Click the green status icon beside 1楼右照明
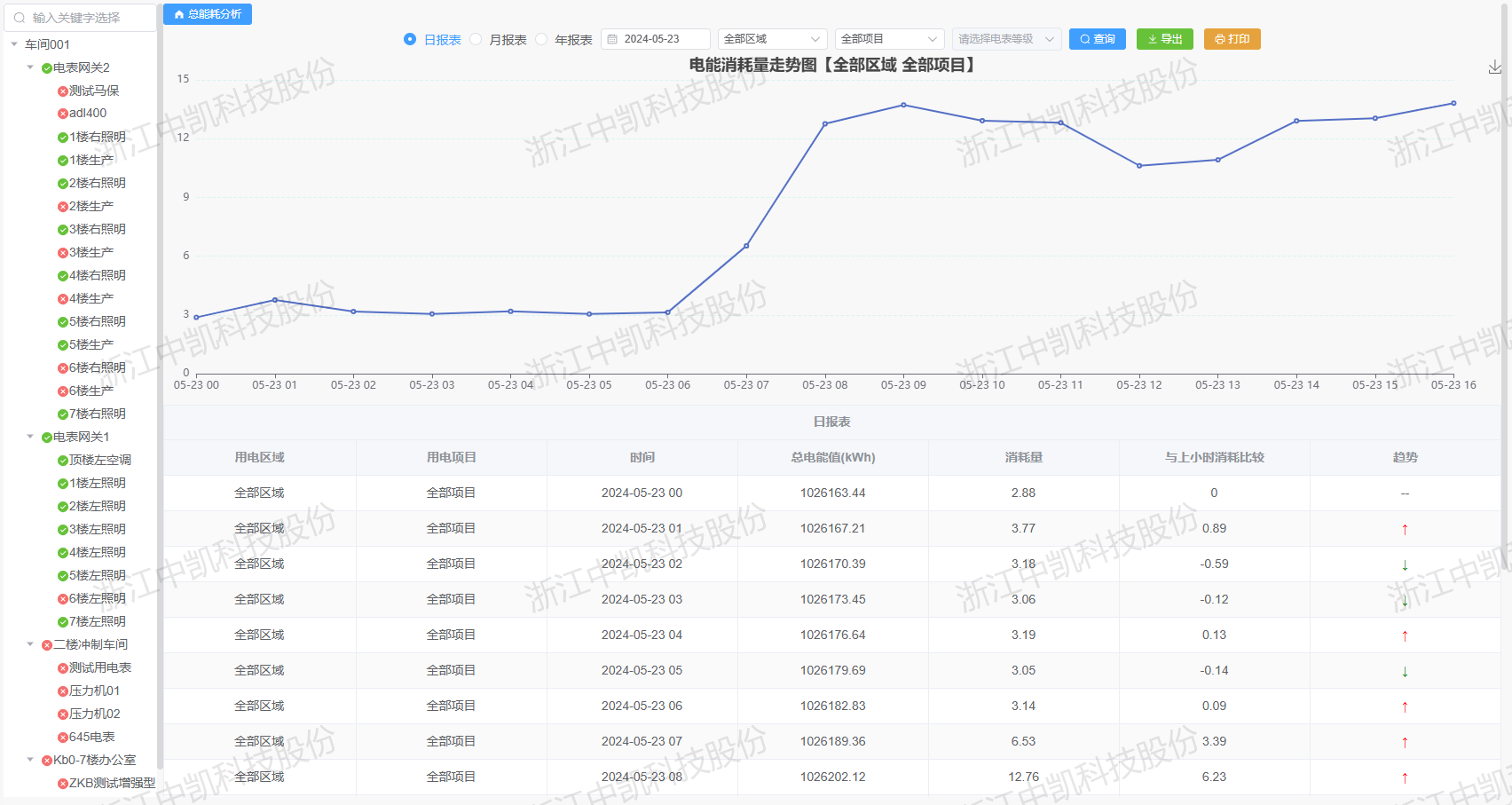 pyautogui.click(x=62, y=138)
